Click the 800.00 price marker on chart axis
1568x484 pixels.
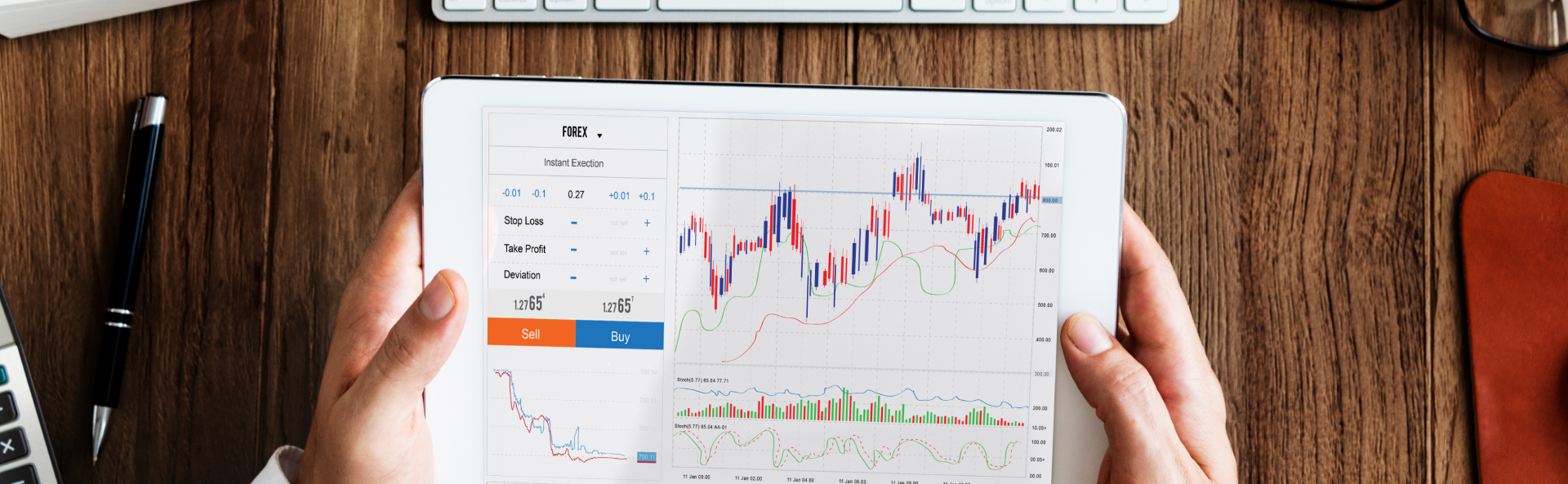pos(1050,200)
